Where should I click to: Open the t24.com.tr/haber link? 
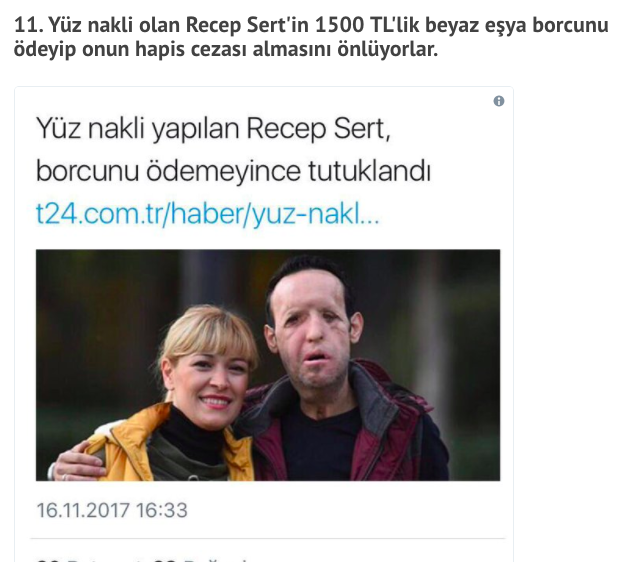[208, 214]
